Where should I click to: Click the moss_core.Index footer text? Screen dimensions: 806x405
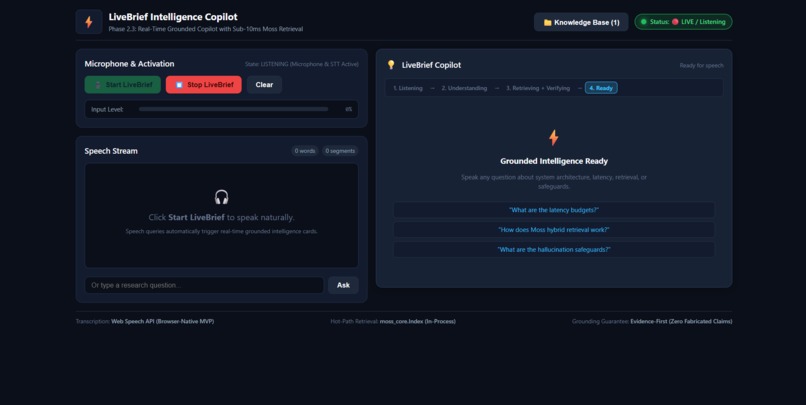point(417,321)
